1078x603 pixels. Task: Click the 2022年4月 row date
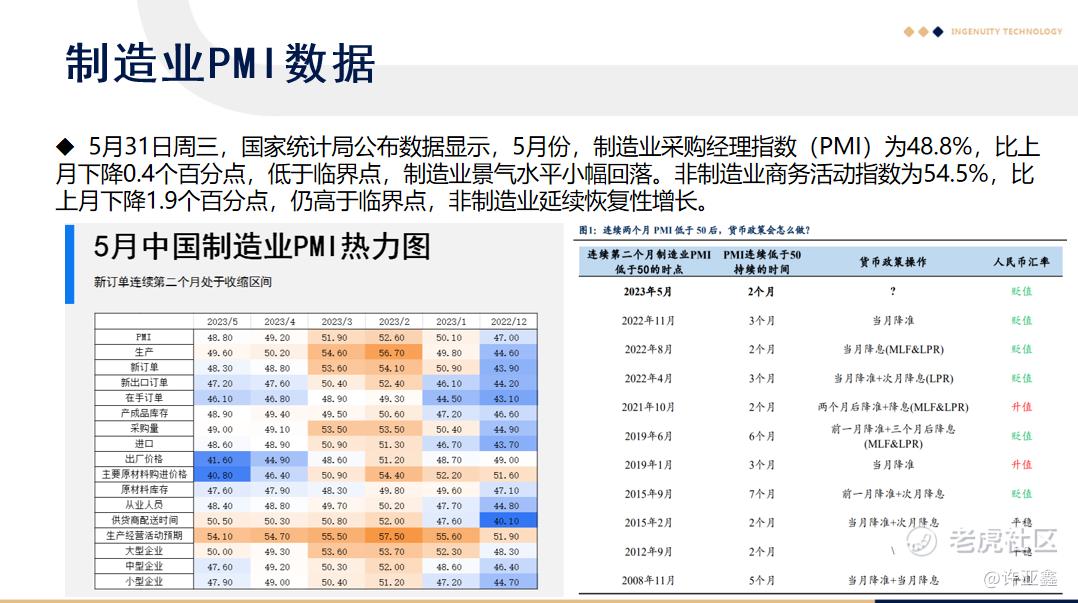coord(648,378)
